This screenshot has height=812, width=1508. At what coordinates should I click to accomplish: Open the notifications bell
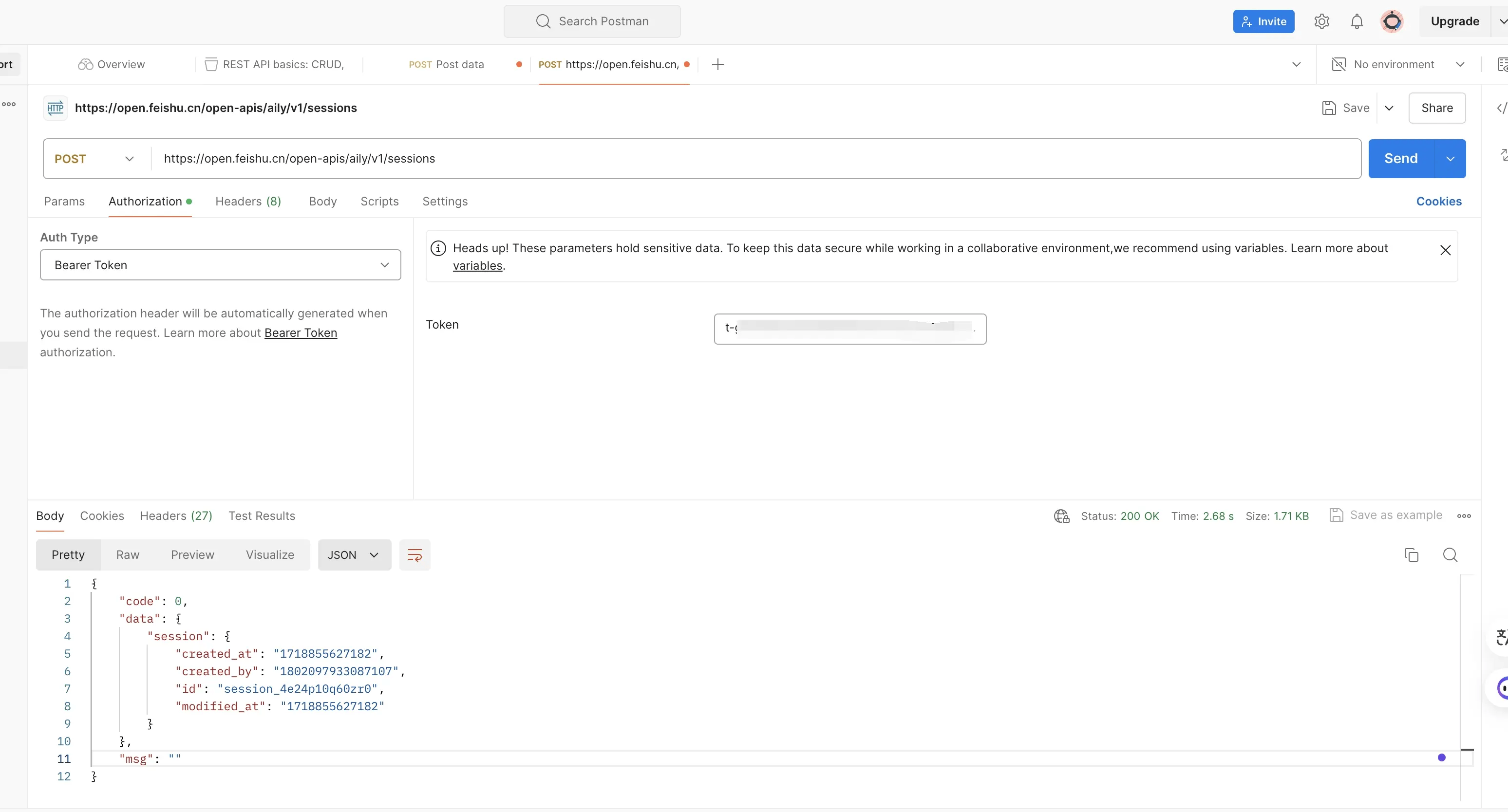1357,21
